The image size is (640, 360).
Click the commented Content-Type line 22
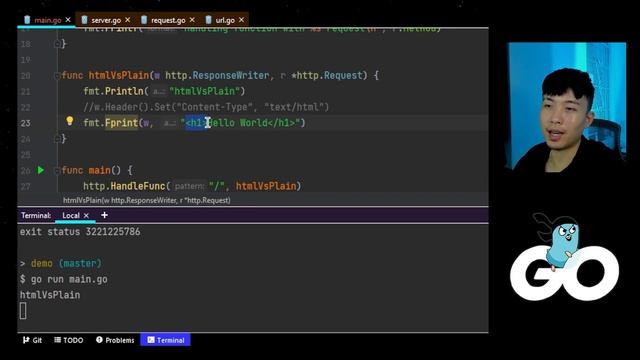click(206, 107)
